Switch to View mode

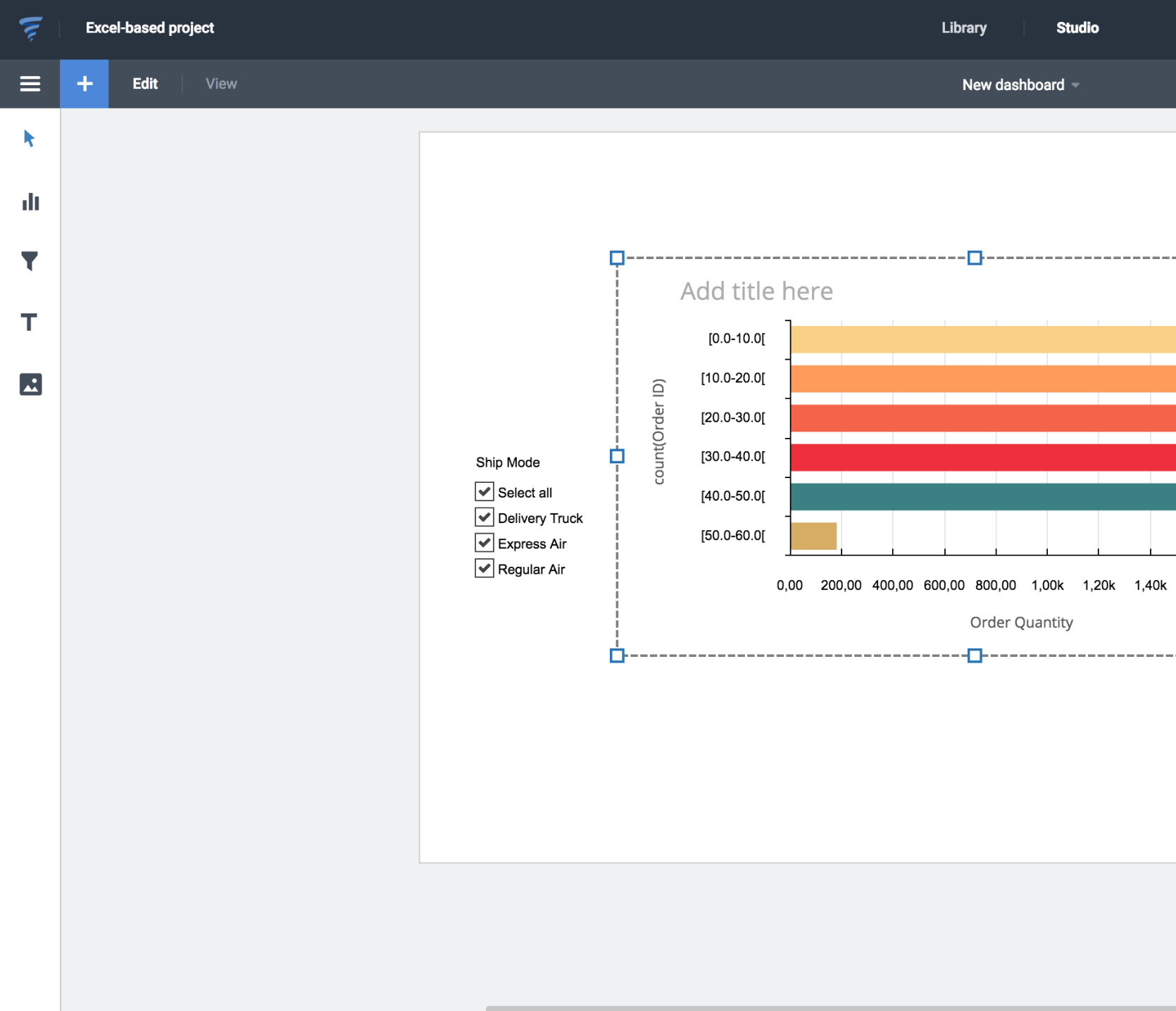coord(221,84)
